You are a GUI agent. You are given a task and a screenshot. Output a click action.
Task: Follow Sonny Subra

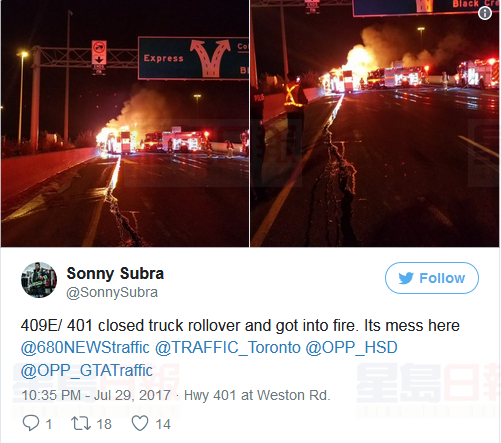tap(432, 278)
